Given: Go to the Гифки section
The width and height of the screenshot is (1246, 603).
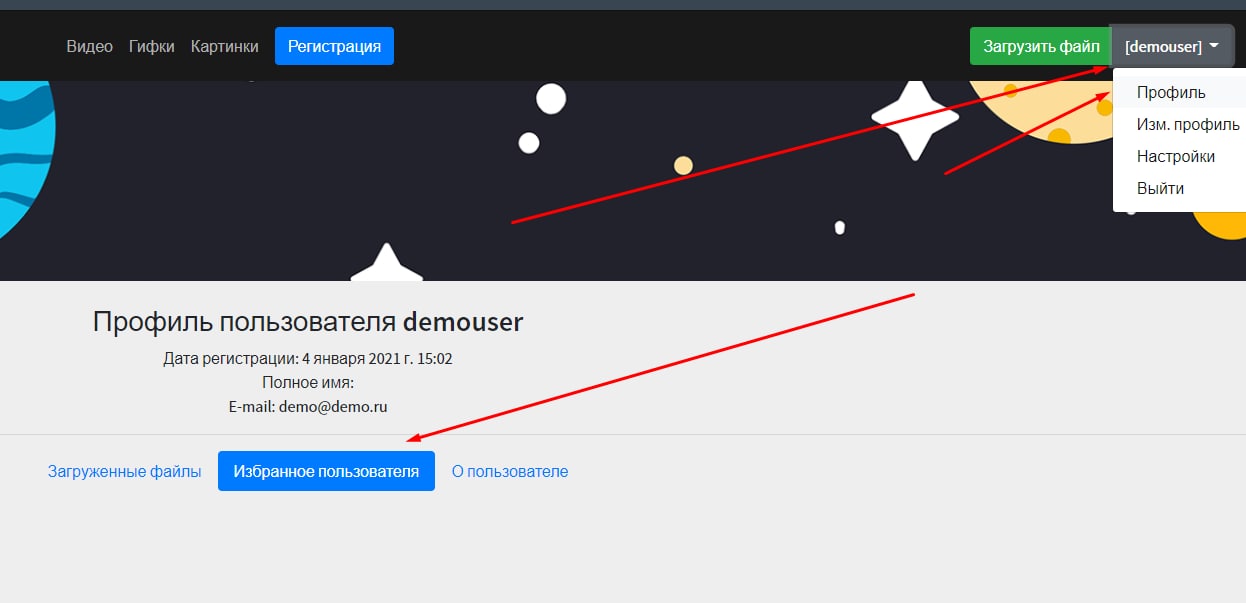Looking at the screenshot, I should (152, 46).
